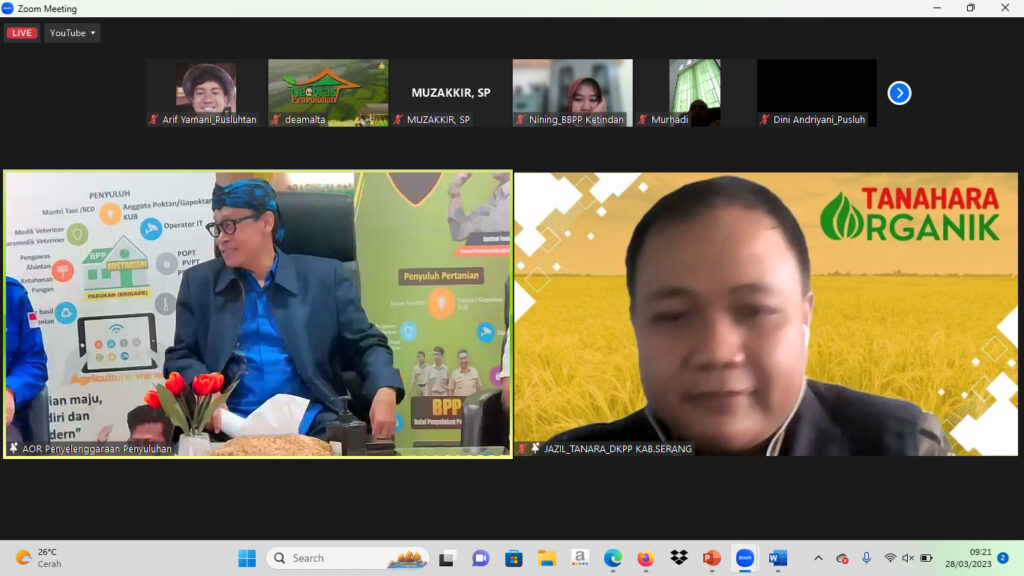1024x576 pixels.
Task: Click muted mic icon beside deamalta
Action: tap(276, 120)
